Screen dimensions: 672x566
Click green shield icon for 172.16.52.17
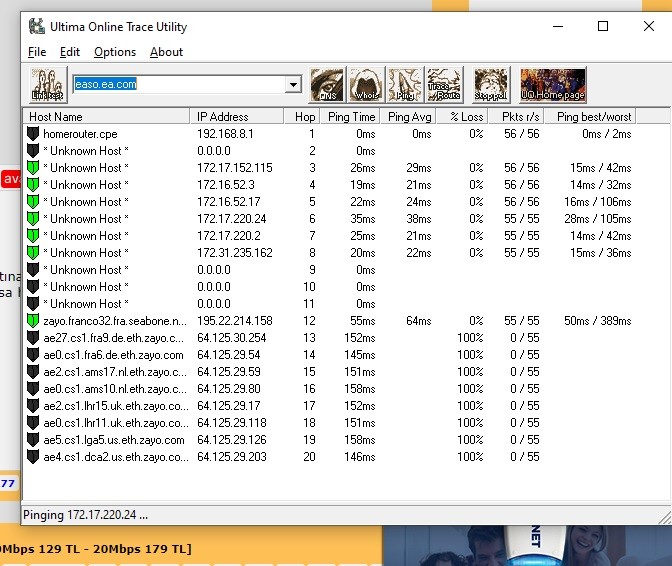point(33,202)
